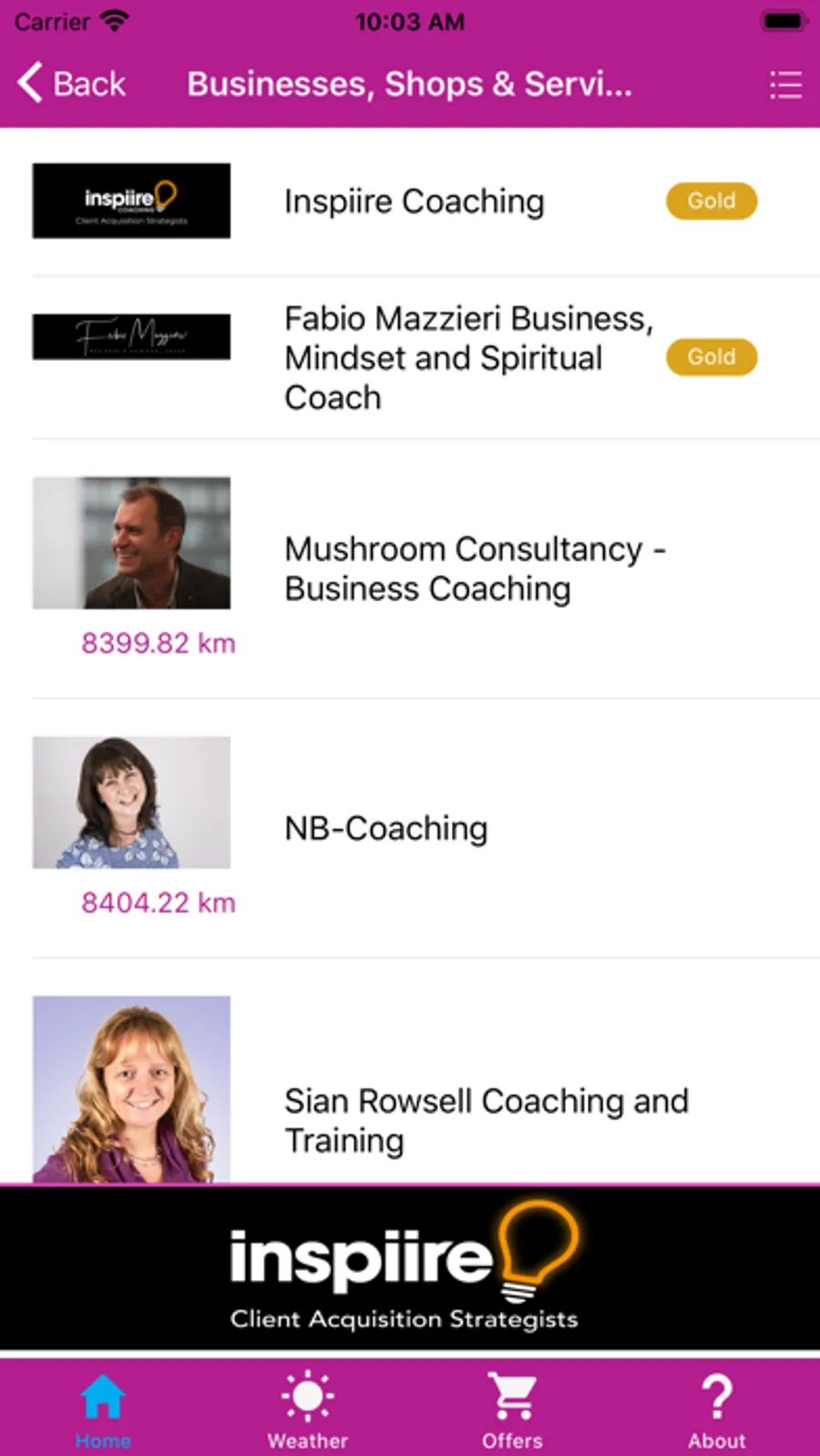Open the Mushroom Consultancy profile photo
The width and height of the screenshot is (820, 1456).
[131, 543]
